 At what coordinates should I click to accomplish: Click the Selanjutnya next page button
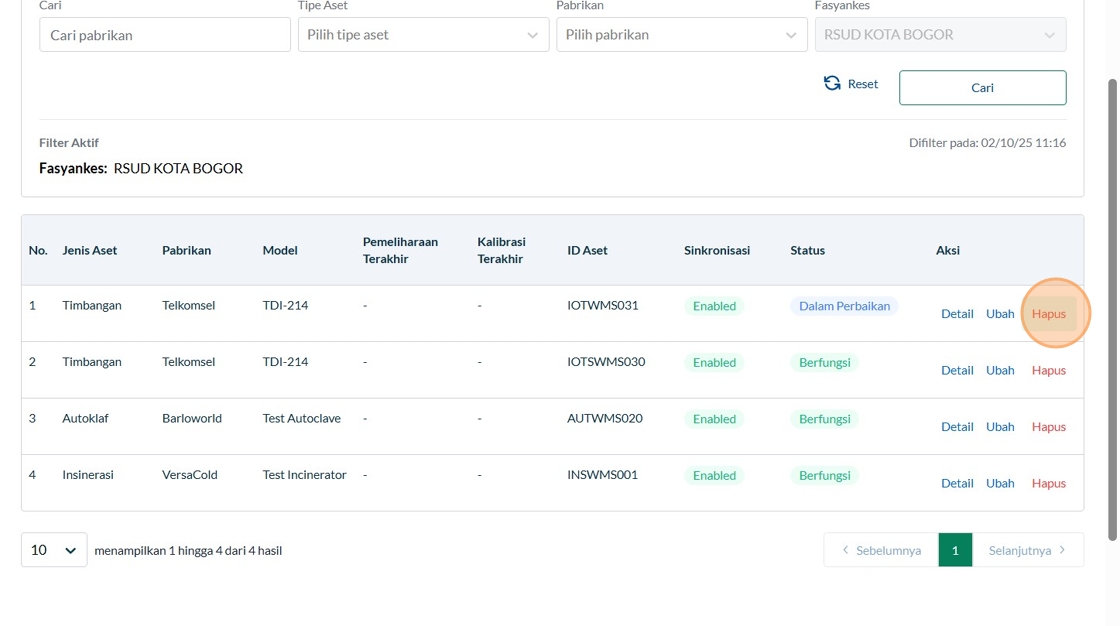coord(1027,550)
